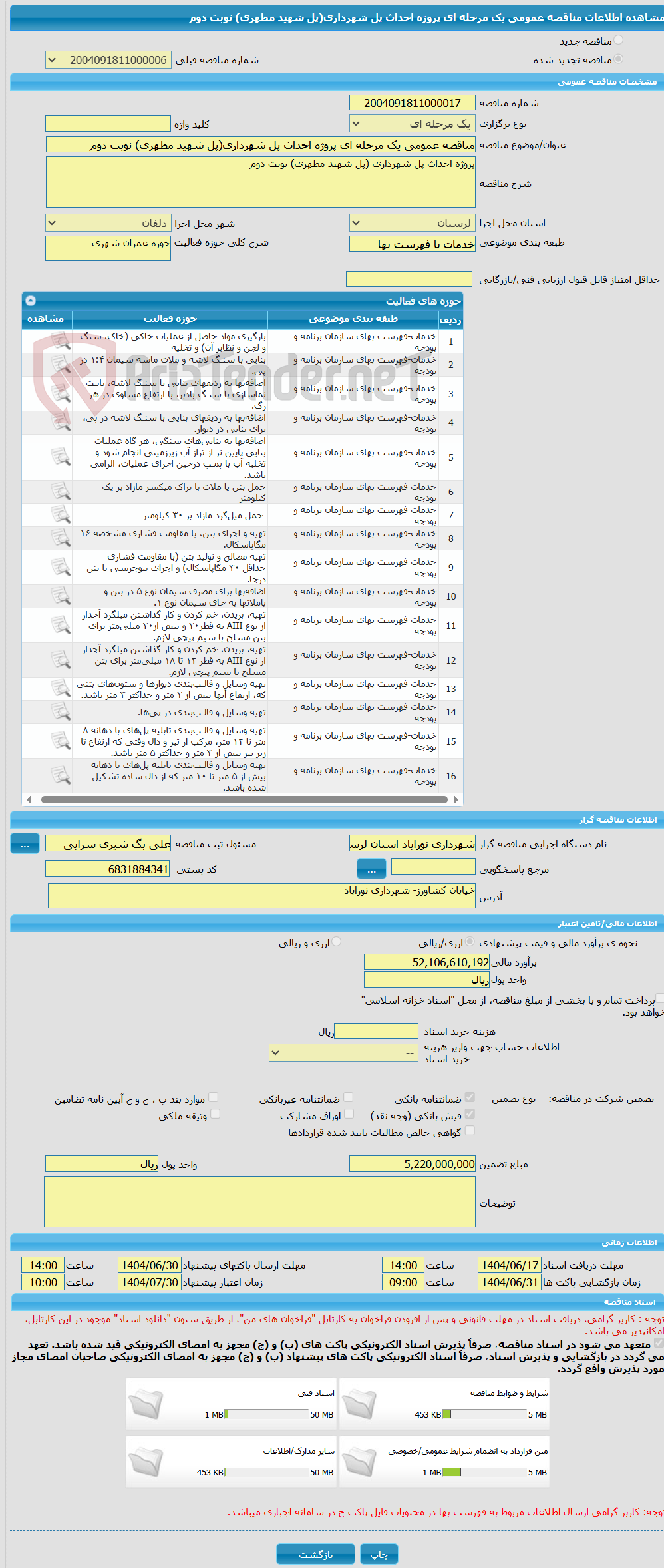Click progress bar of اسناد فنی
The image size is (664, 1568).
click(267, 1414)
